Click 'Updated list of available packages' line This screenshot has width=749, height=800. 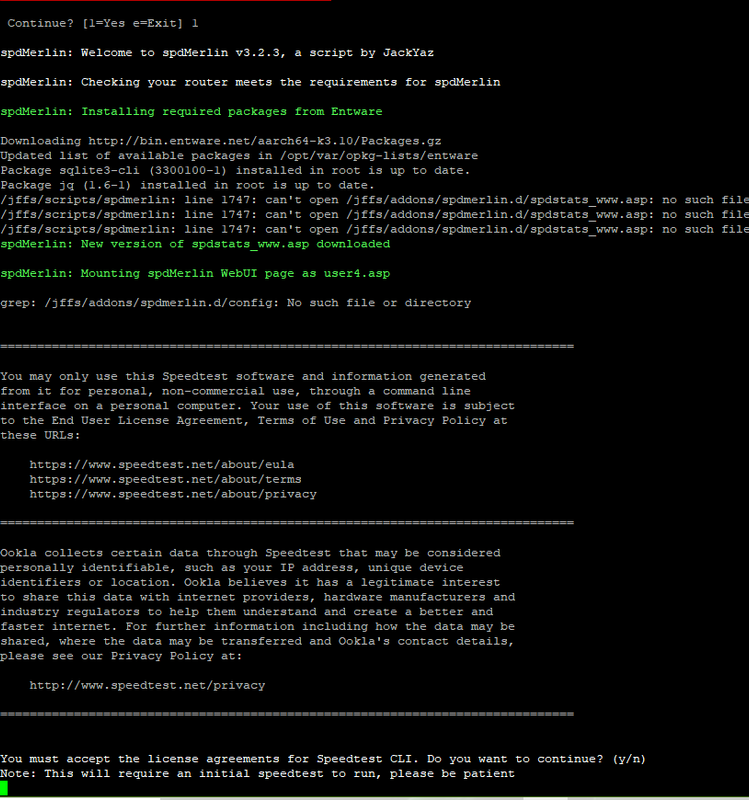pyautogui.click(x=239, y=156)
